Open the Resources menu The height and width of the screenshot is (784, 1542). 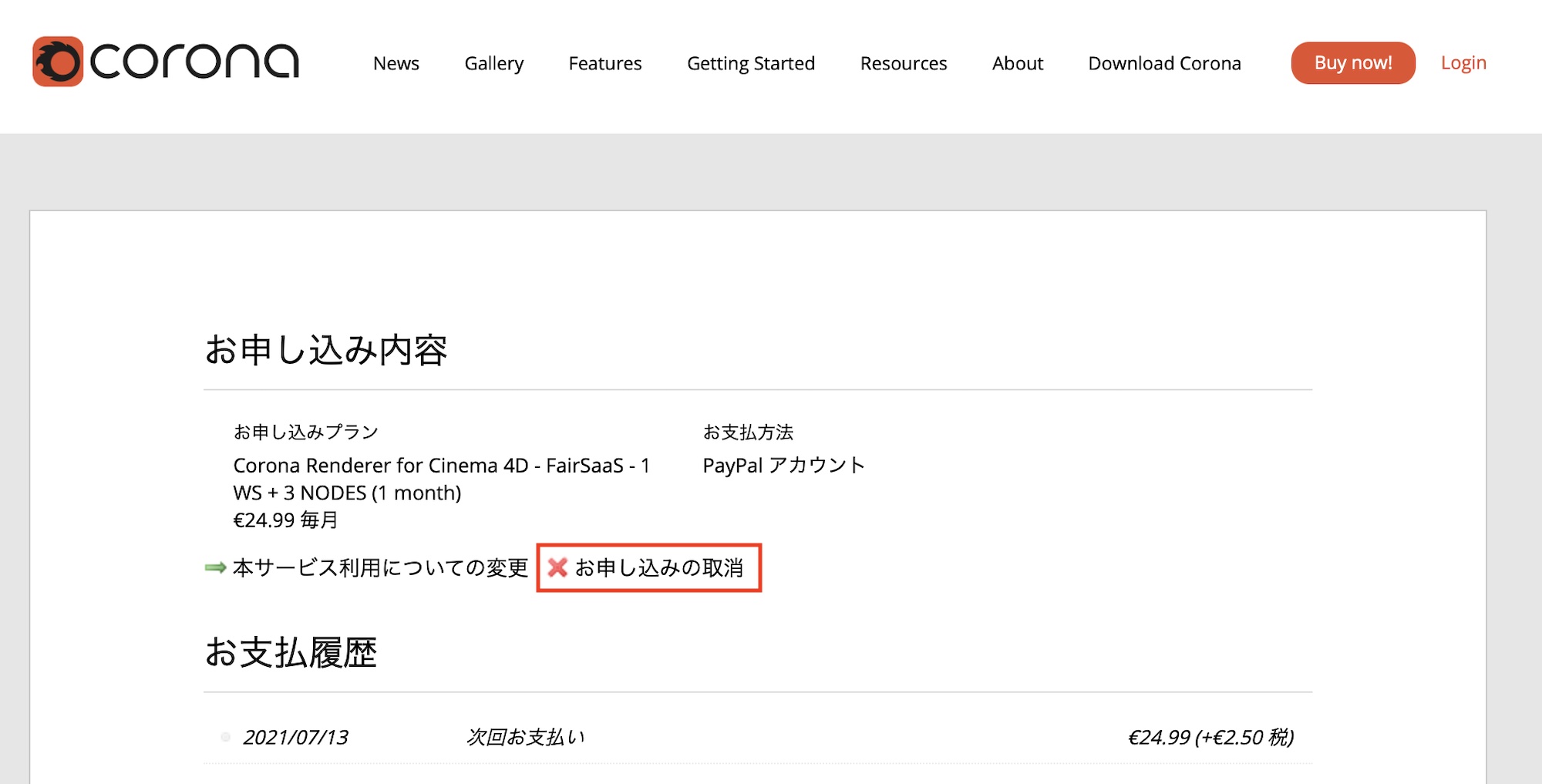[x=903, y=63]
